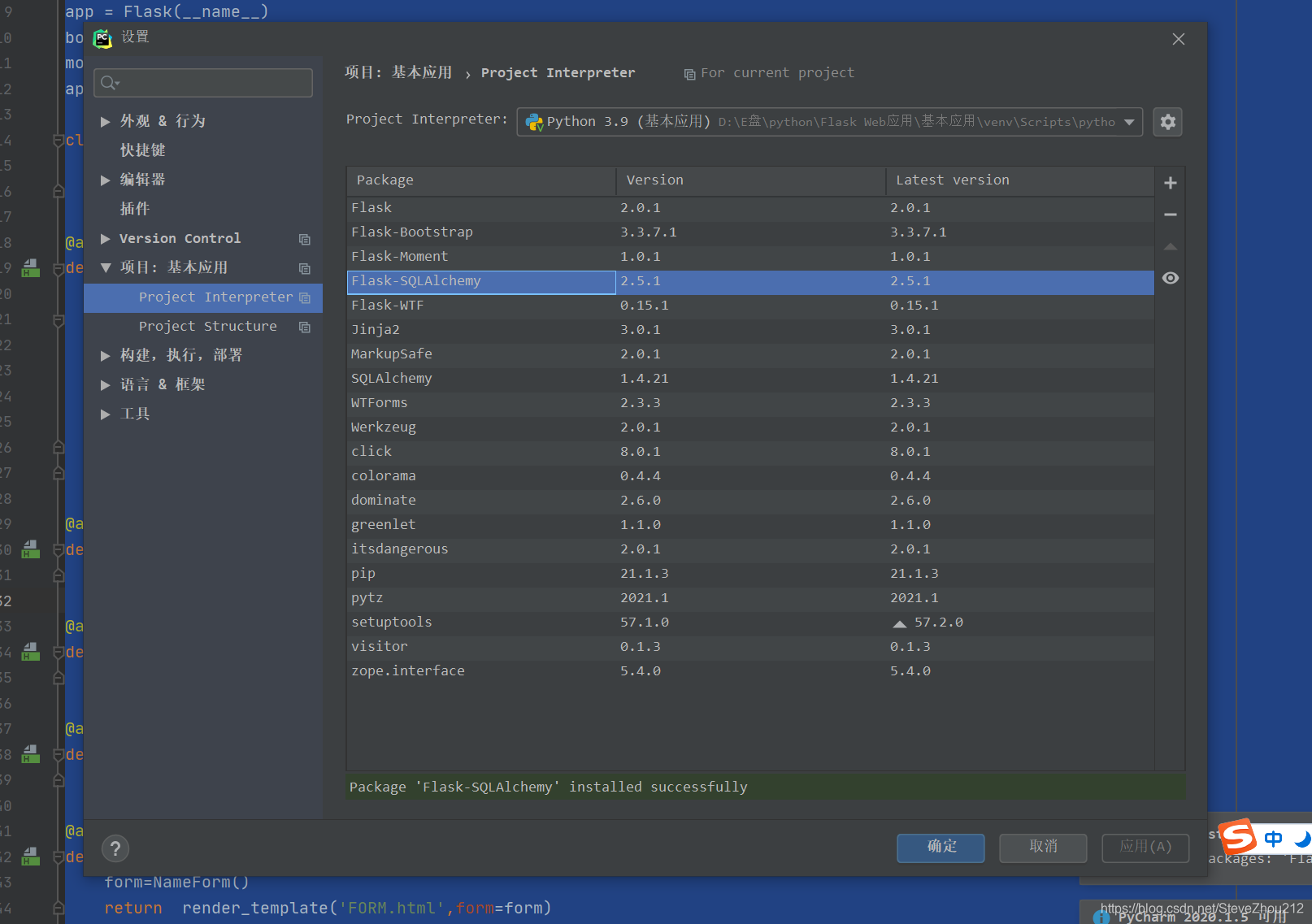
Task: Select the greenlet package row
Action: 750,525
